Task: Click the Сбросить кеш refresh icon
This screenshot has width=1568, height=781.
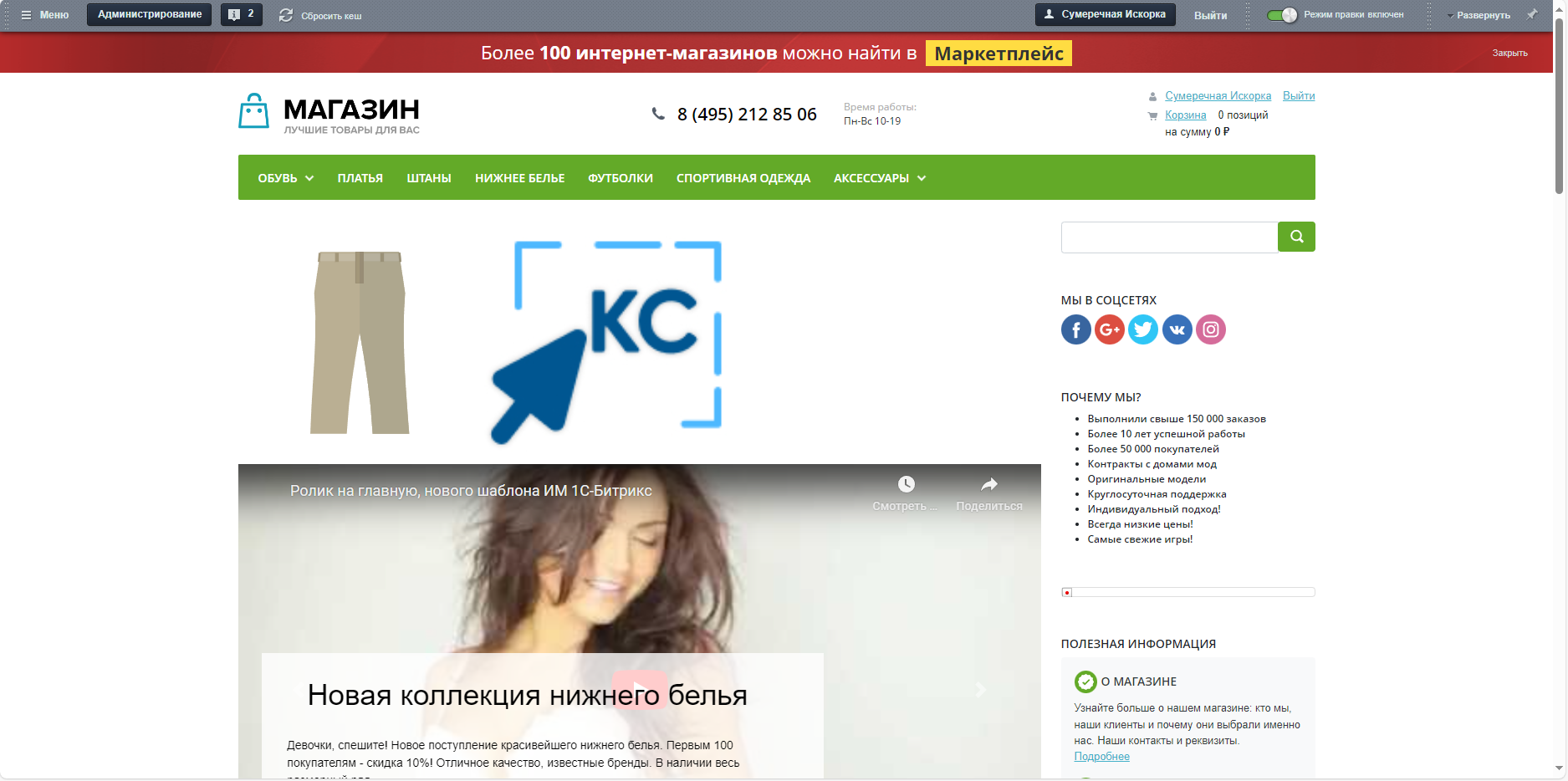Action: [x=286, y=15]
